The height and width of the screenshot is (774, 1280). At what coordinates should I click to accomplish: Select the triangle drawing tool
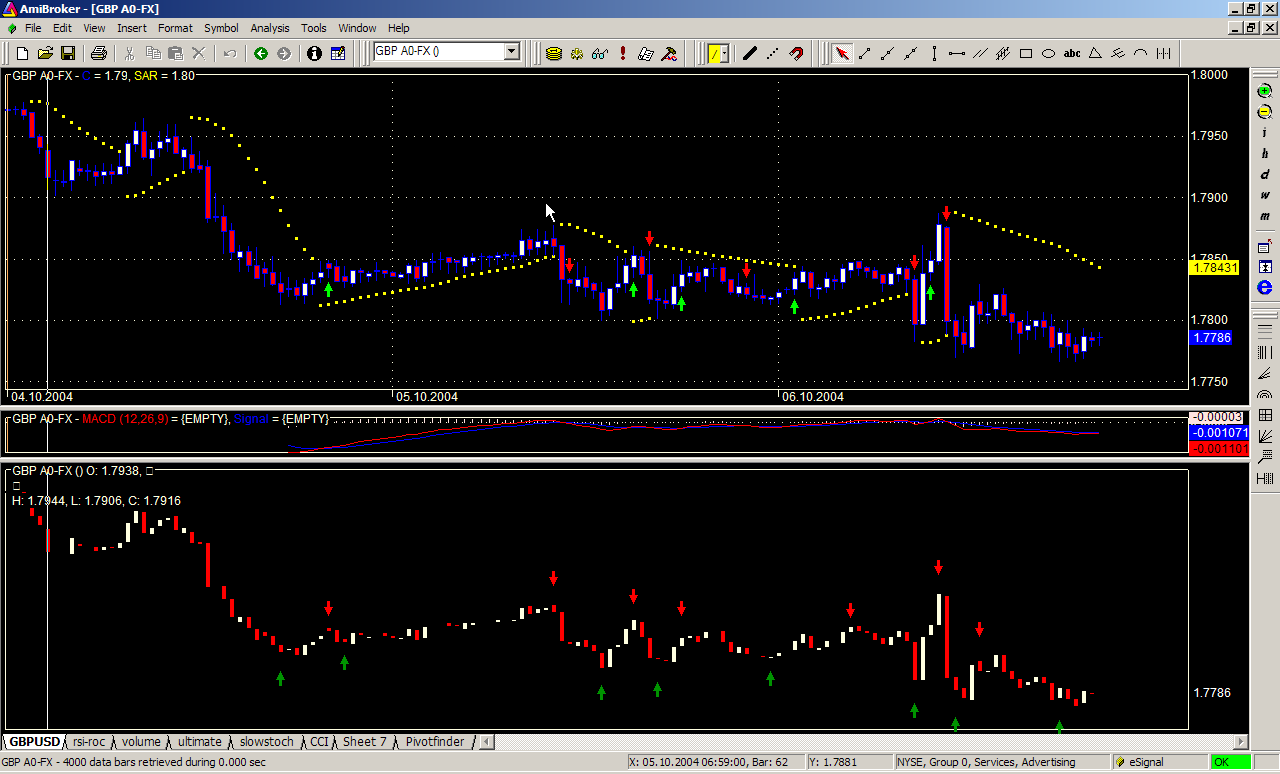click(x=1095, y=53)
